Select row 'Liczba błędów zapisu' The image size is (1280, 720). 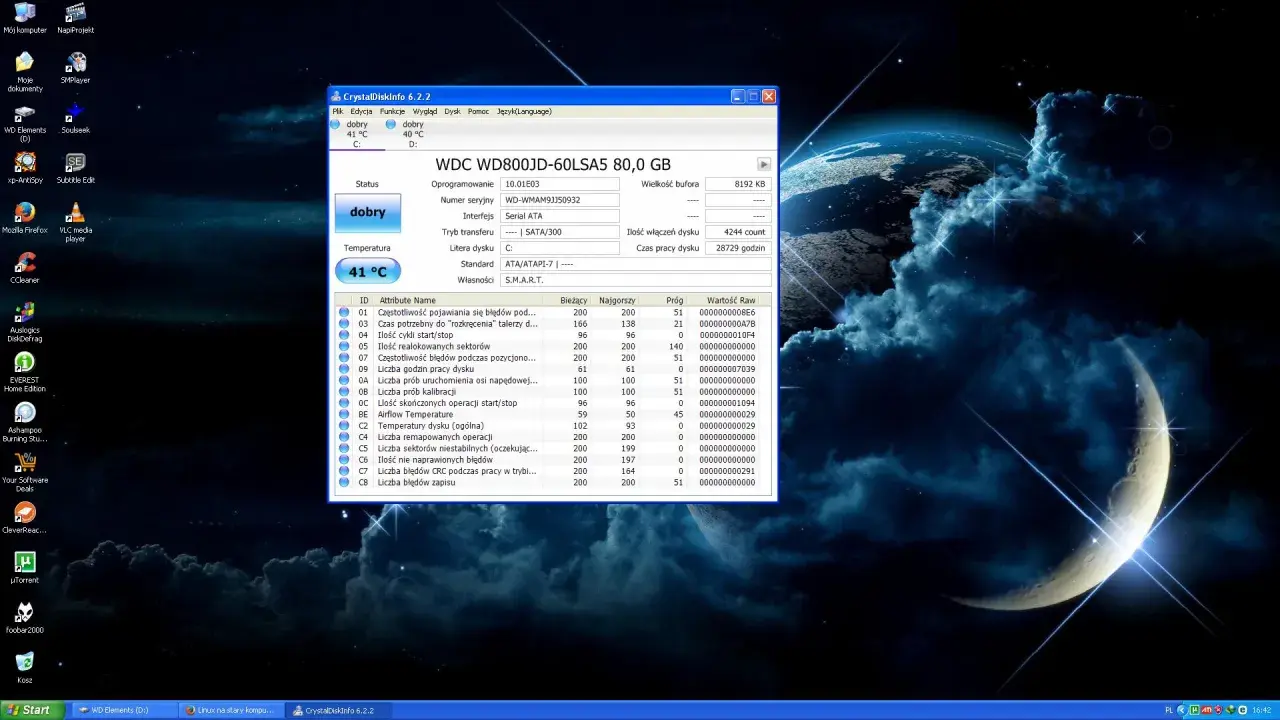553,482
